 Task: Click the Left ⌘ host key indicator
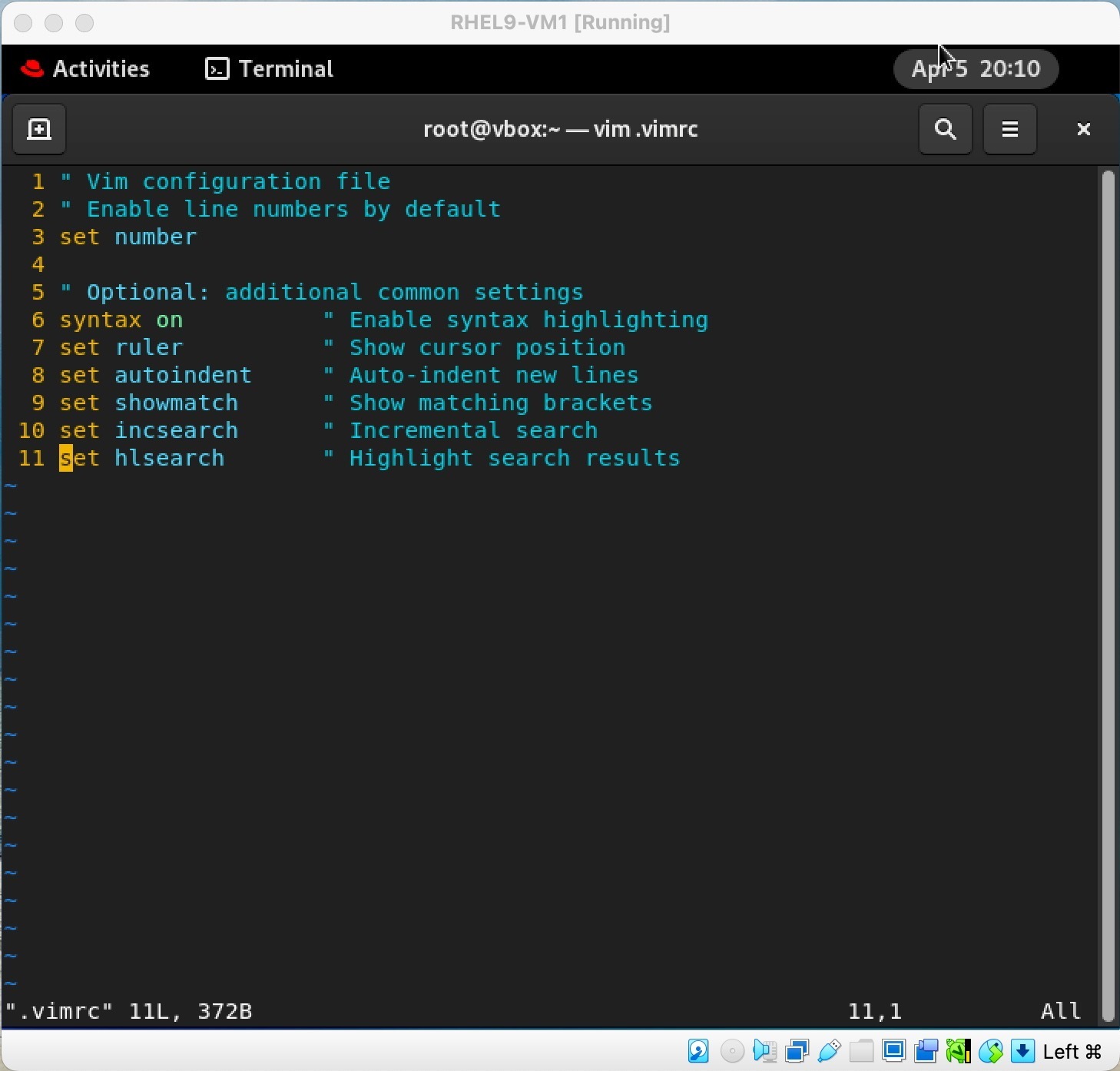tap(1072, 1051)
